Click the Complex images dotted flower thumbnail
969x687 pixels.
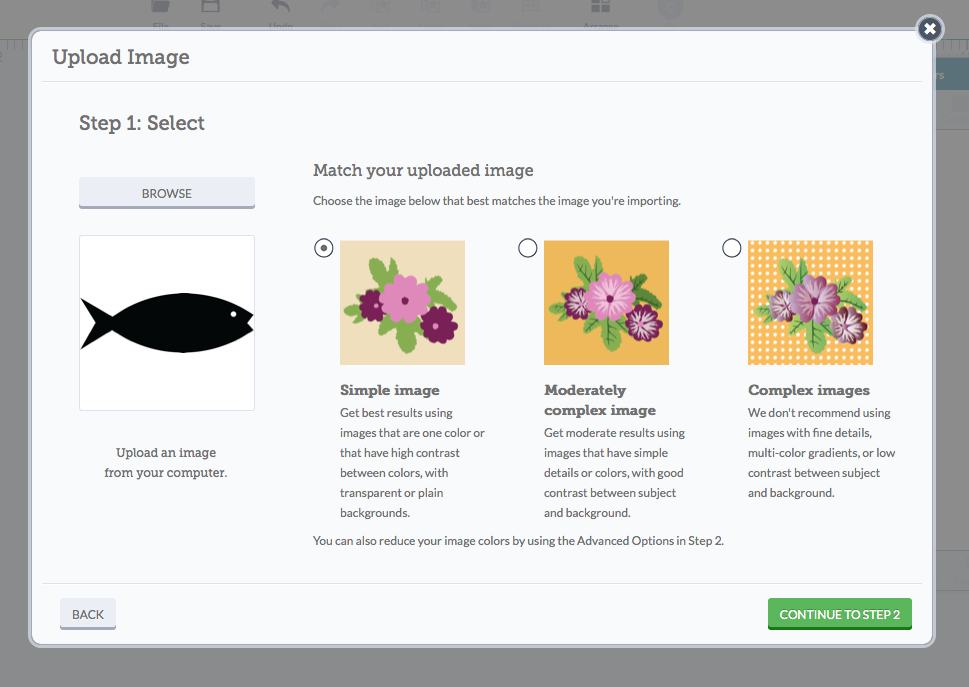tap(810, 302)
